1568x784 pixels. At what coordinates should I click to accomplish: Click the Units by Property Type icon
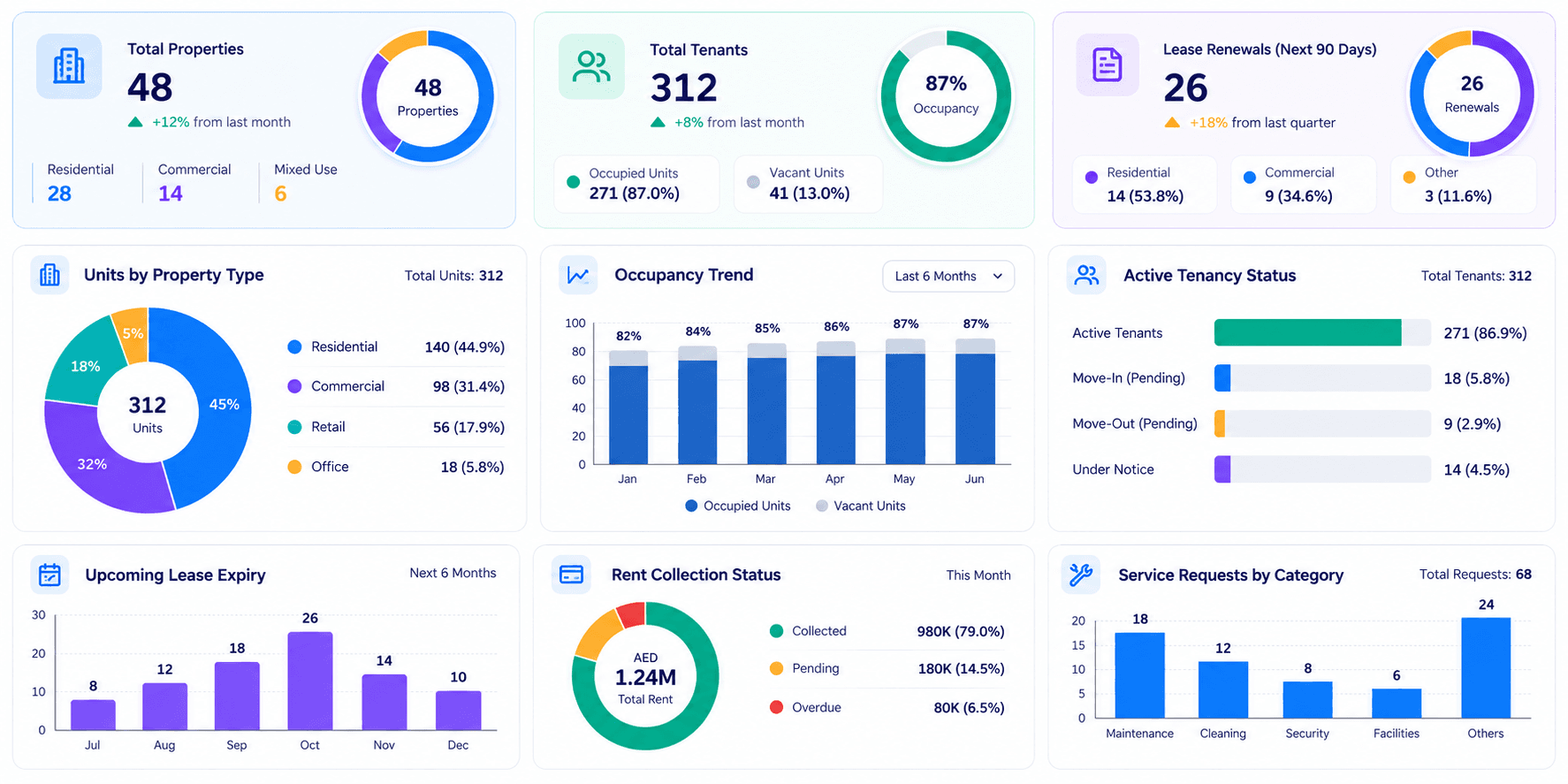tap(50, 275)
